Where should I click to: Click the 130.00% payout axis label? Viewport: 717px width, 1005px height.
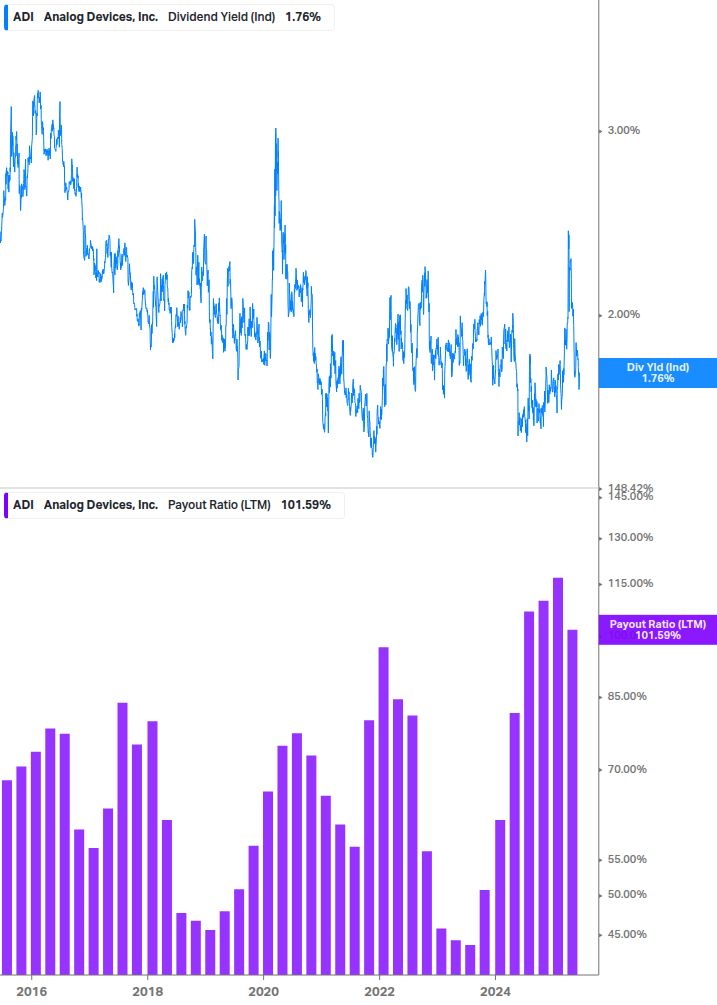(630, 537)
